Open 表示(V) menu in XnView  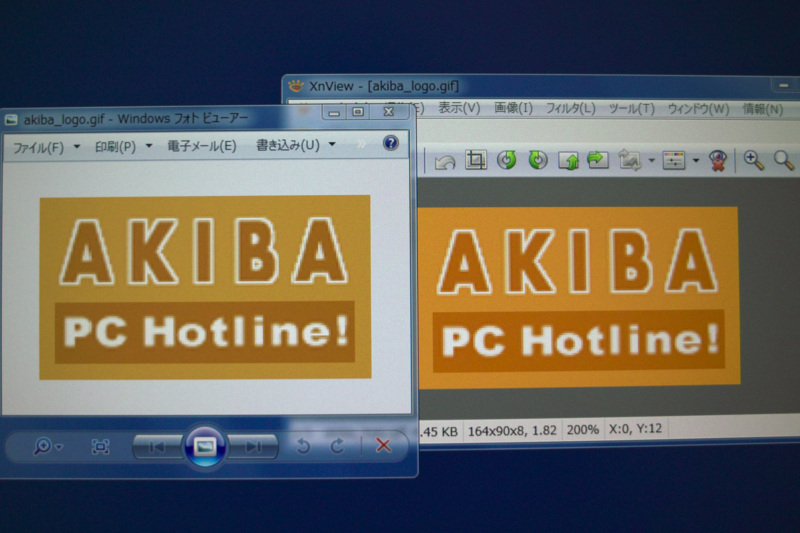459,108
